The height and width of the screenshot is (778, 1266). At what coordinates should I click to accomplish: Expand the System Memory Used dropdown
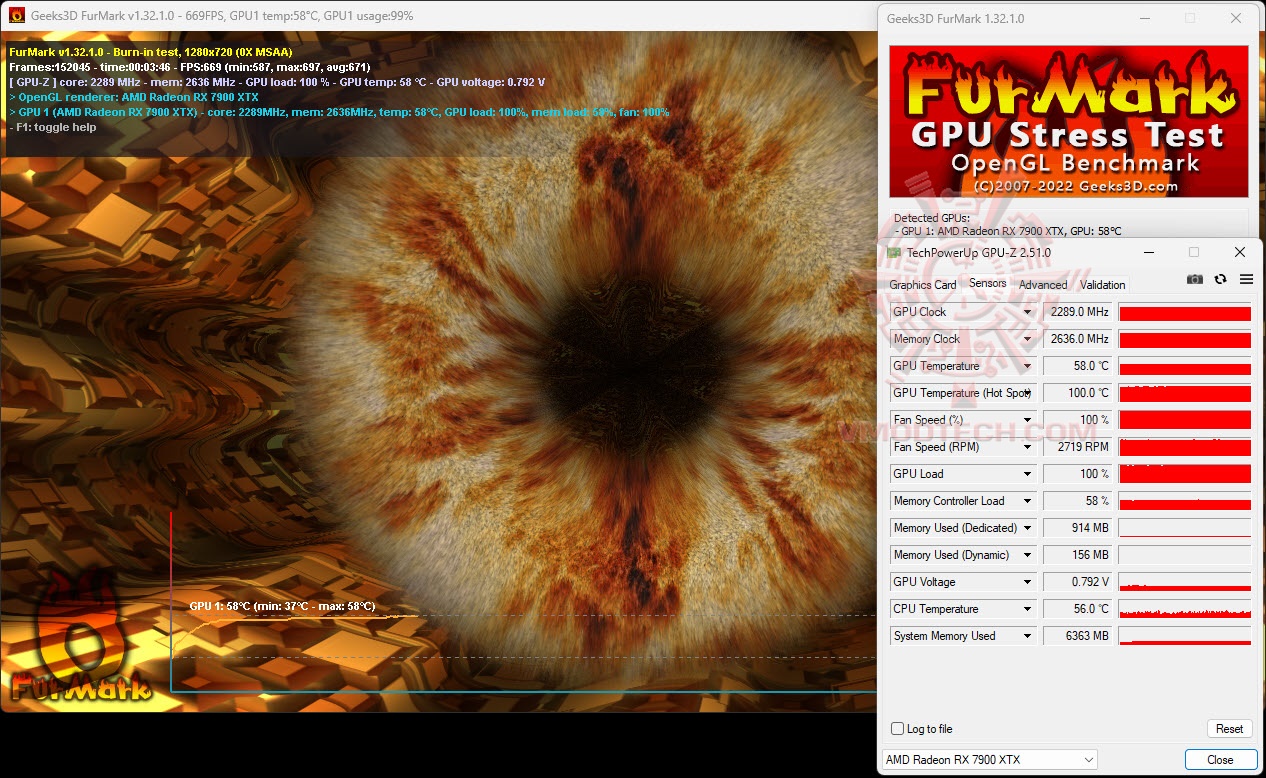[1027, 636]
